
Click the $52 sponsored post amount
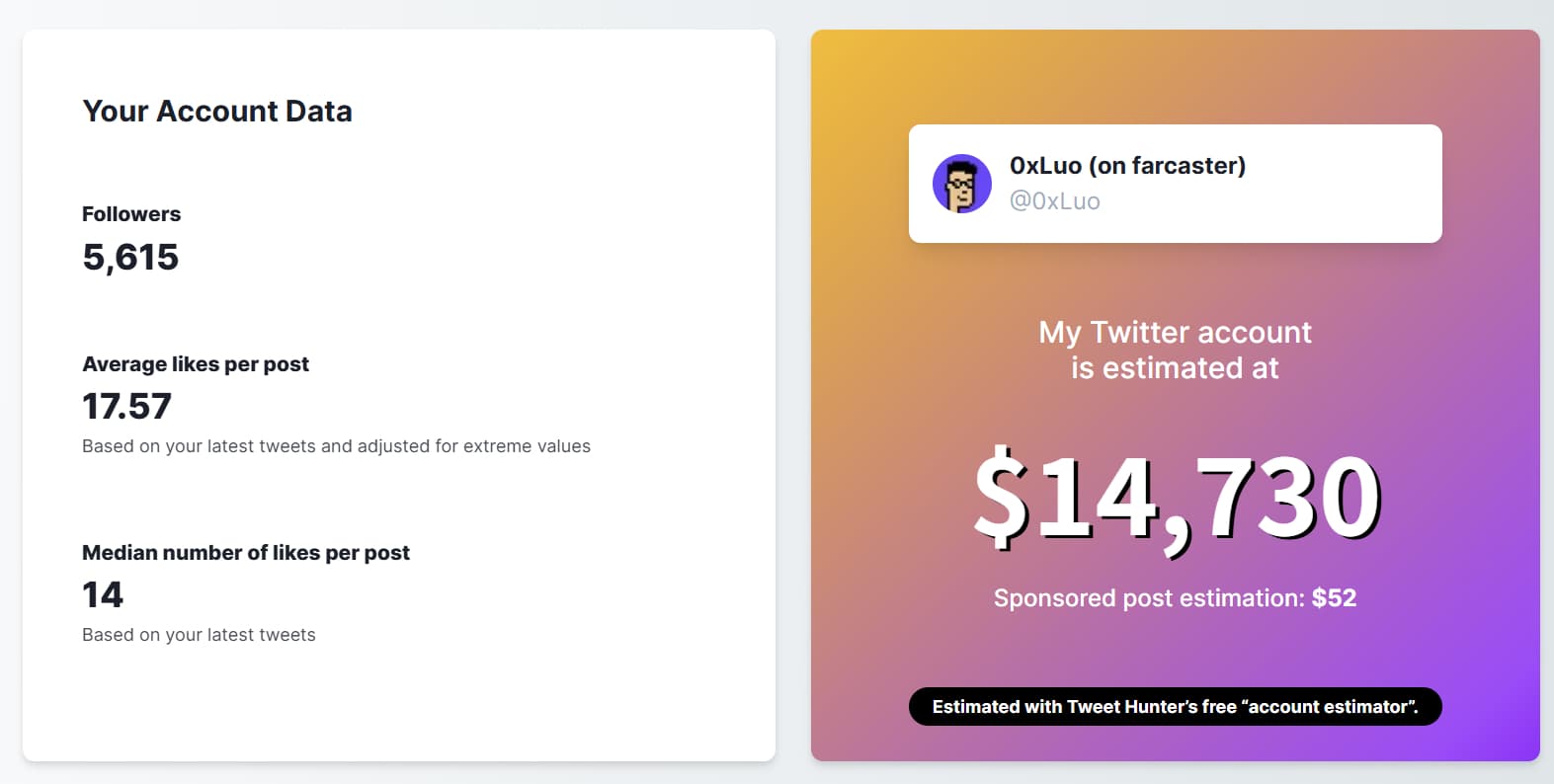(1334, 598)
